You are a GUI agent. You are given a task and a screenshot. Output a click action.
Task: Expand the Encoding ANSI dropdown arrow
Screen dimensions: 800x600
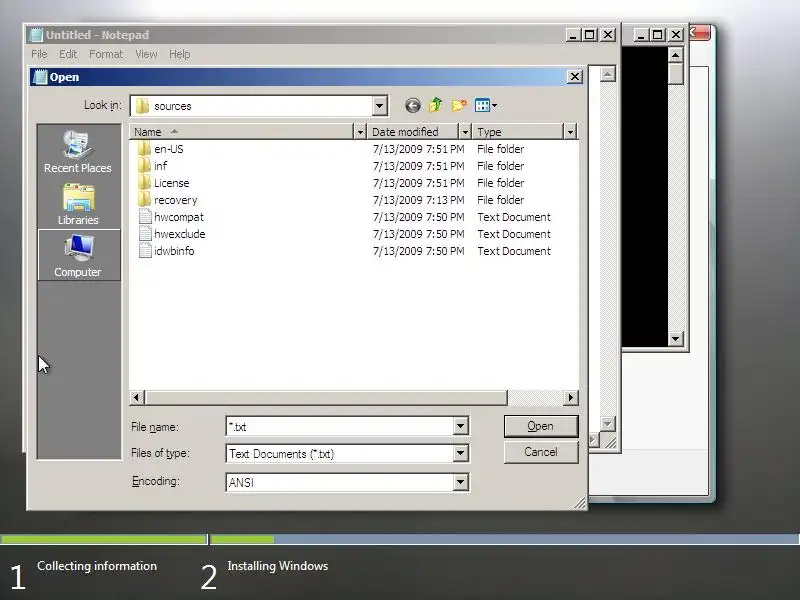pos(460,482)
